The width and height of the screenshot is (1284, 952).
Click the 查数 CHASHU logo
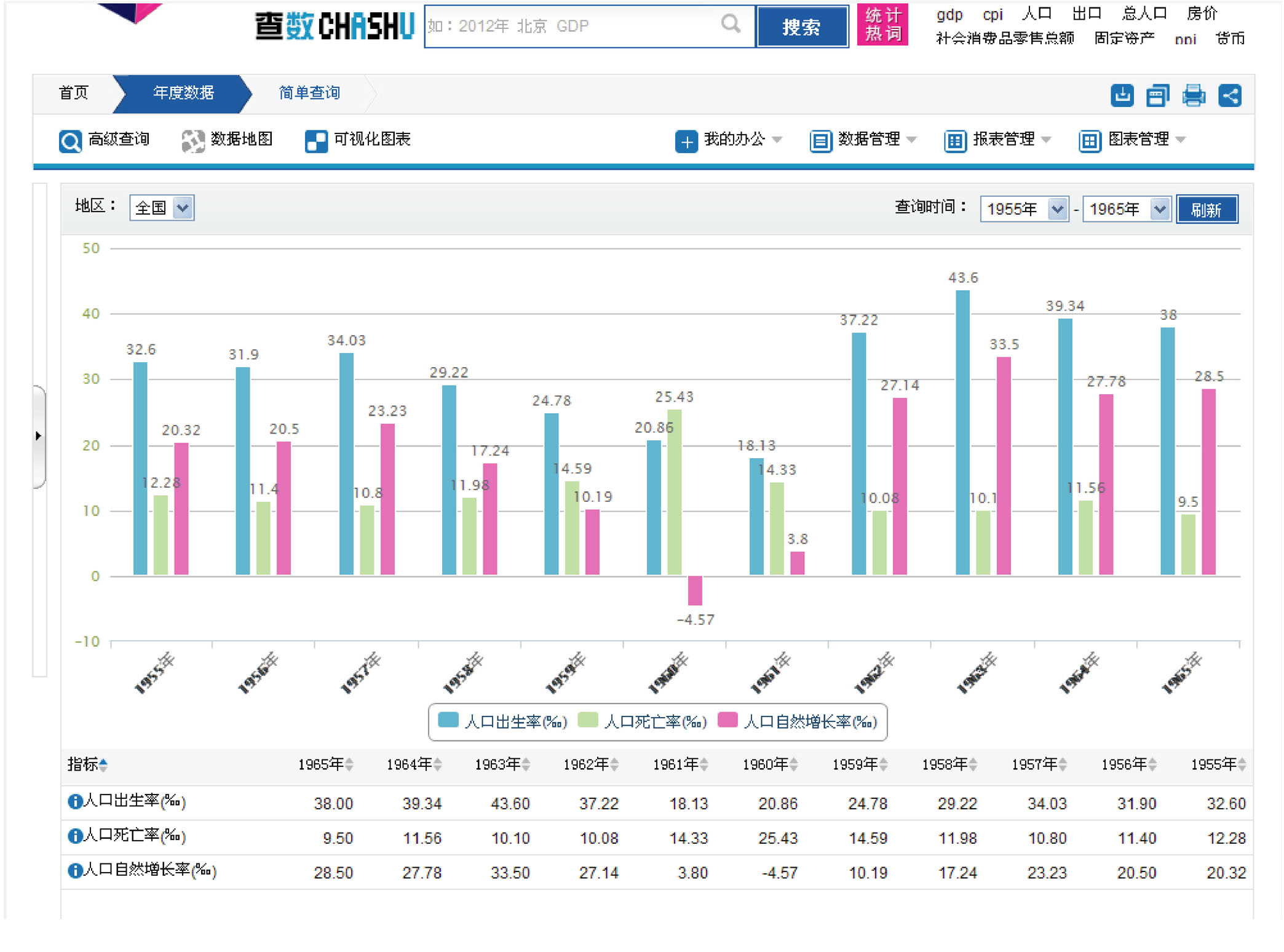[335, 26]
